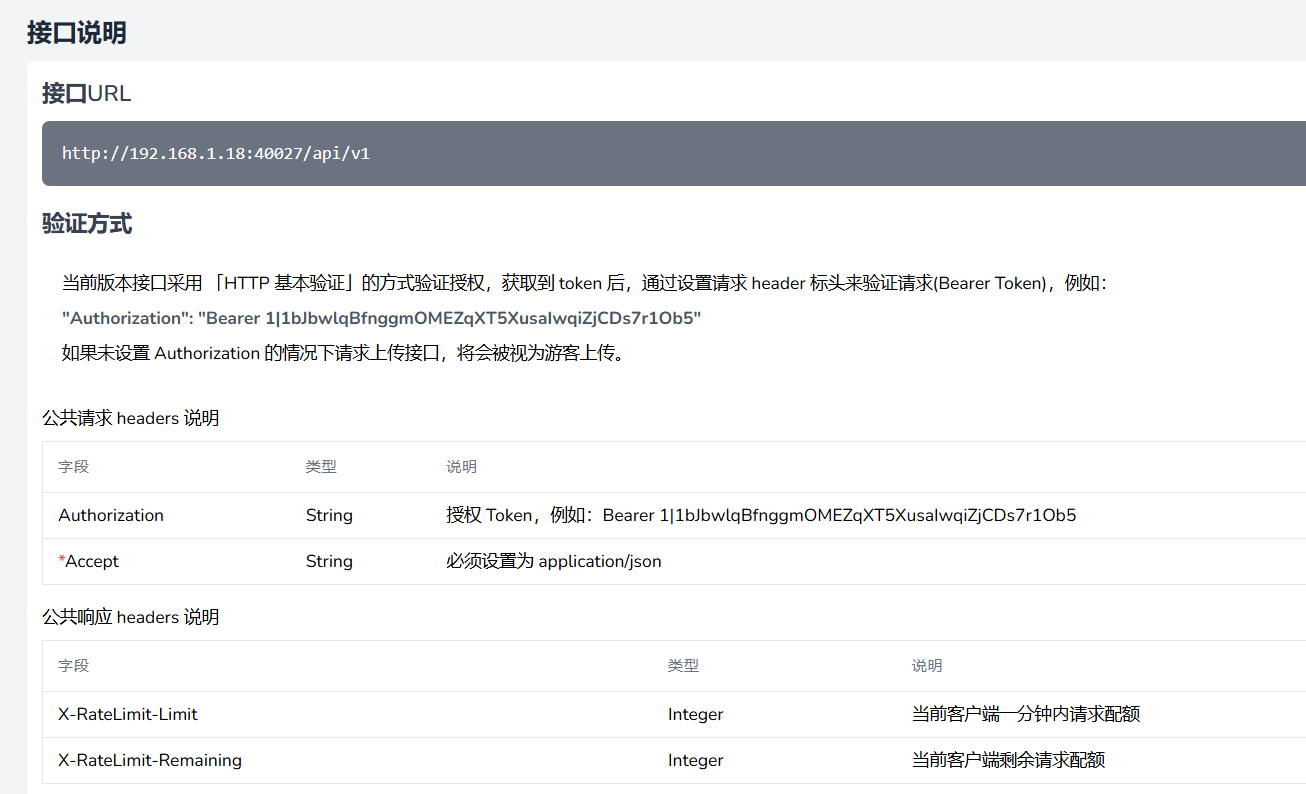Screen dimensions: 1306x794
Task: Click the 说明 header in response headers table
Action: pyautogui.click(x=927, y=666)
